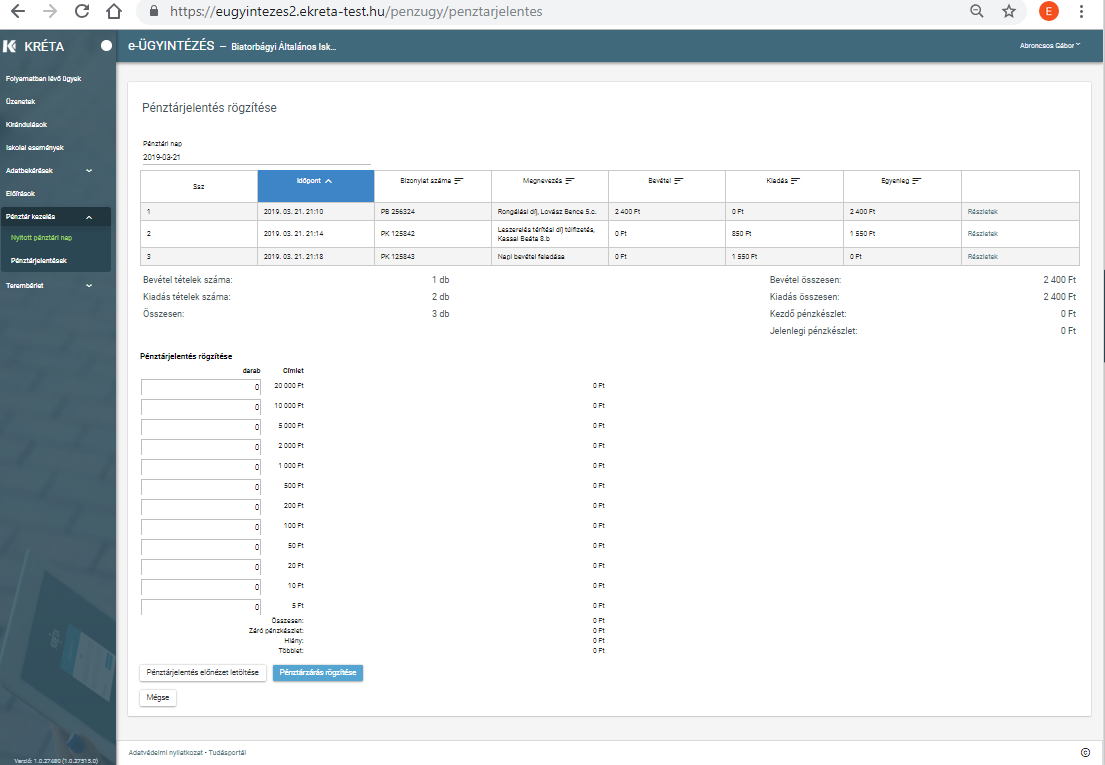
Task: Click the Pénztári nap date field
Action: click(257, 158)
